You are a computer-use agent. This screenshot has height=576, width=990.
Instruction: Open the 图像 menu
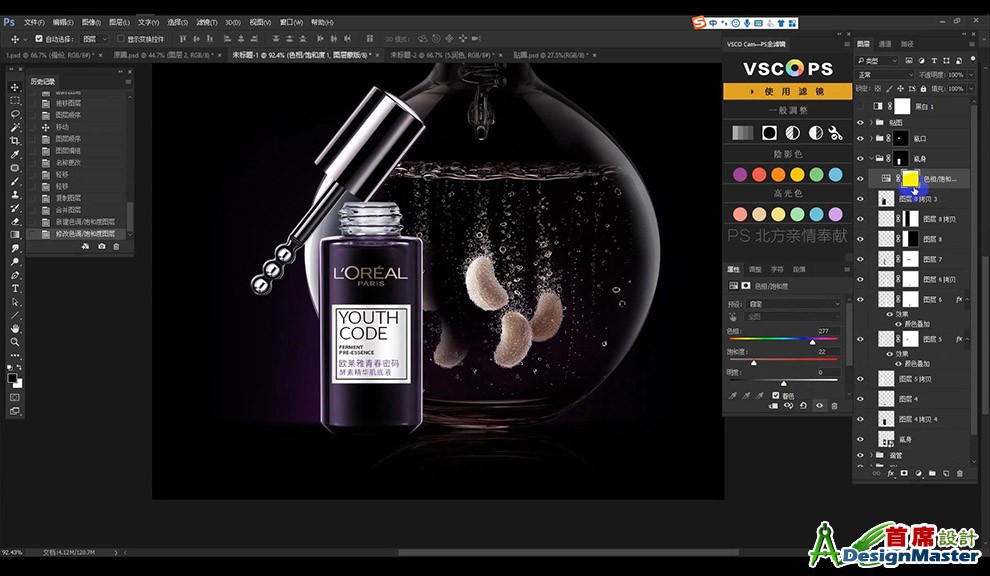pos(91,22)
